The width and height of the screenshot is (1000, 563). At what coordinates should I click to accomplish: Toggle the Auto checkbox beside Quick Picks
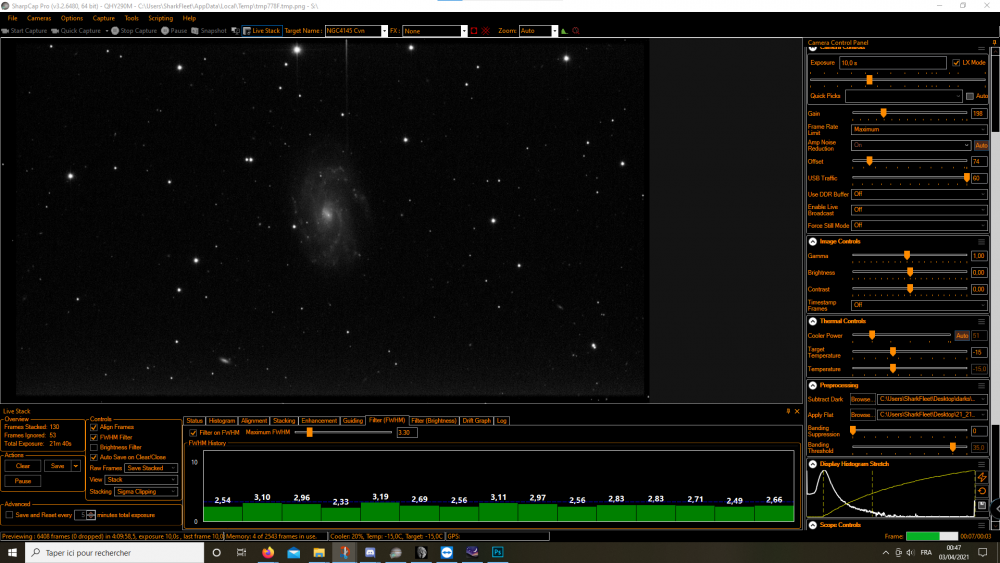click(x=970, y=96)
